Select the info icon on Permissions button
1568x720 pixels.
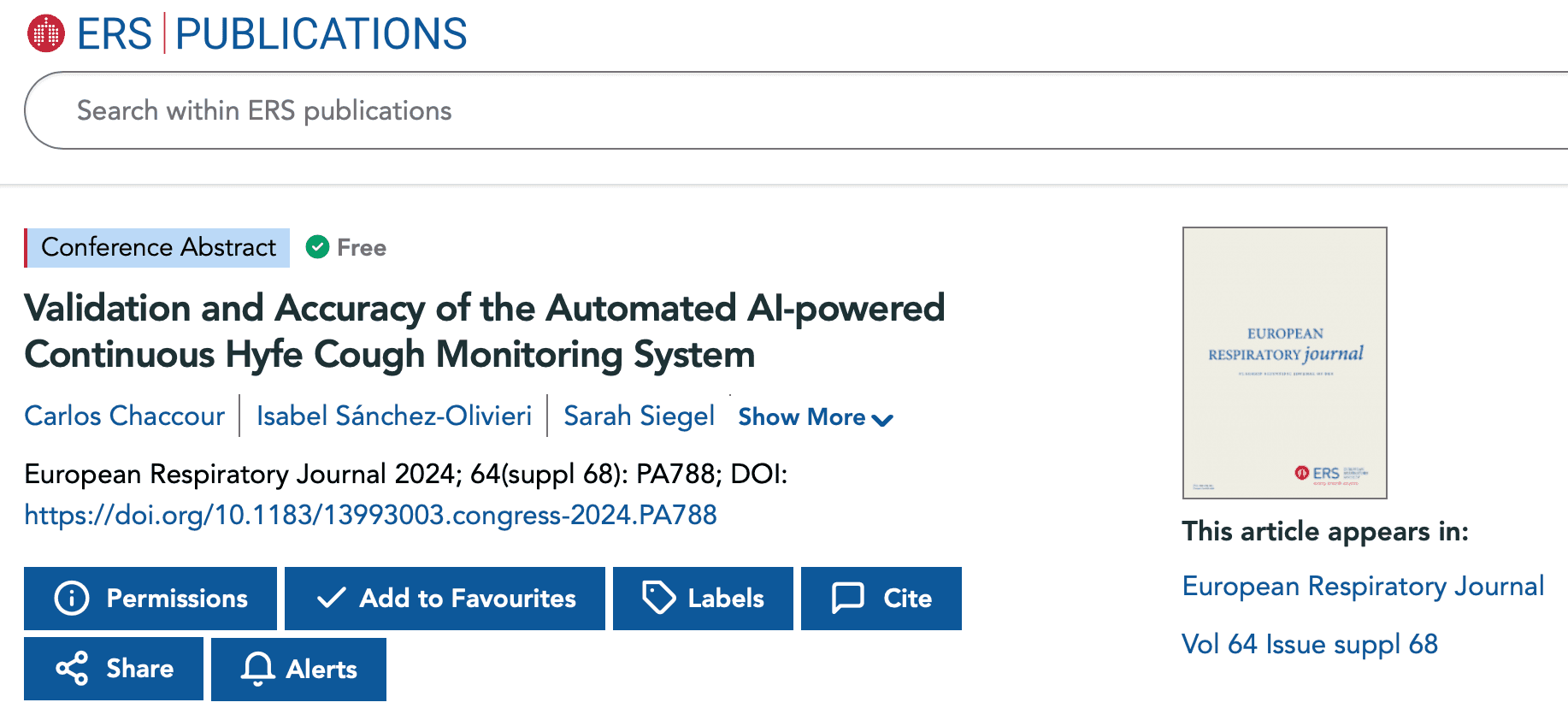[x=71, y=599]
